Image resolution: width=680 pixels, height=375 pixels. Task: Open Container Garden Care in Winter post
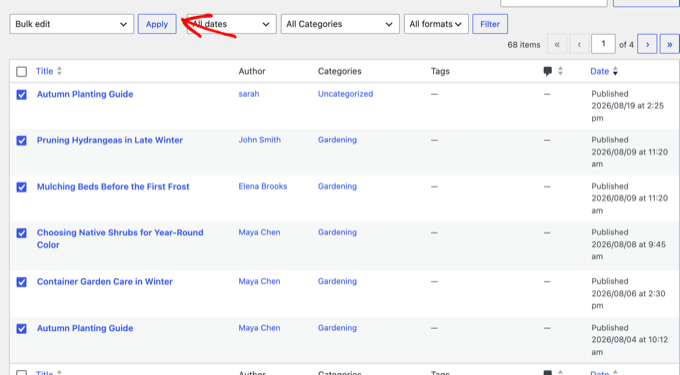105,281
